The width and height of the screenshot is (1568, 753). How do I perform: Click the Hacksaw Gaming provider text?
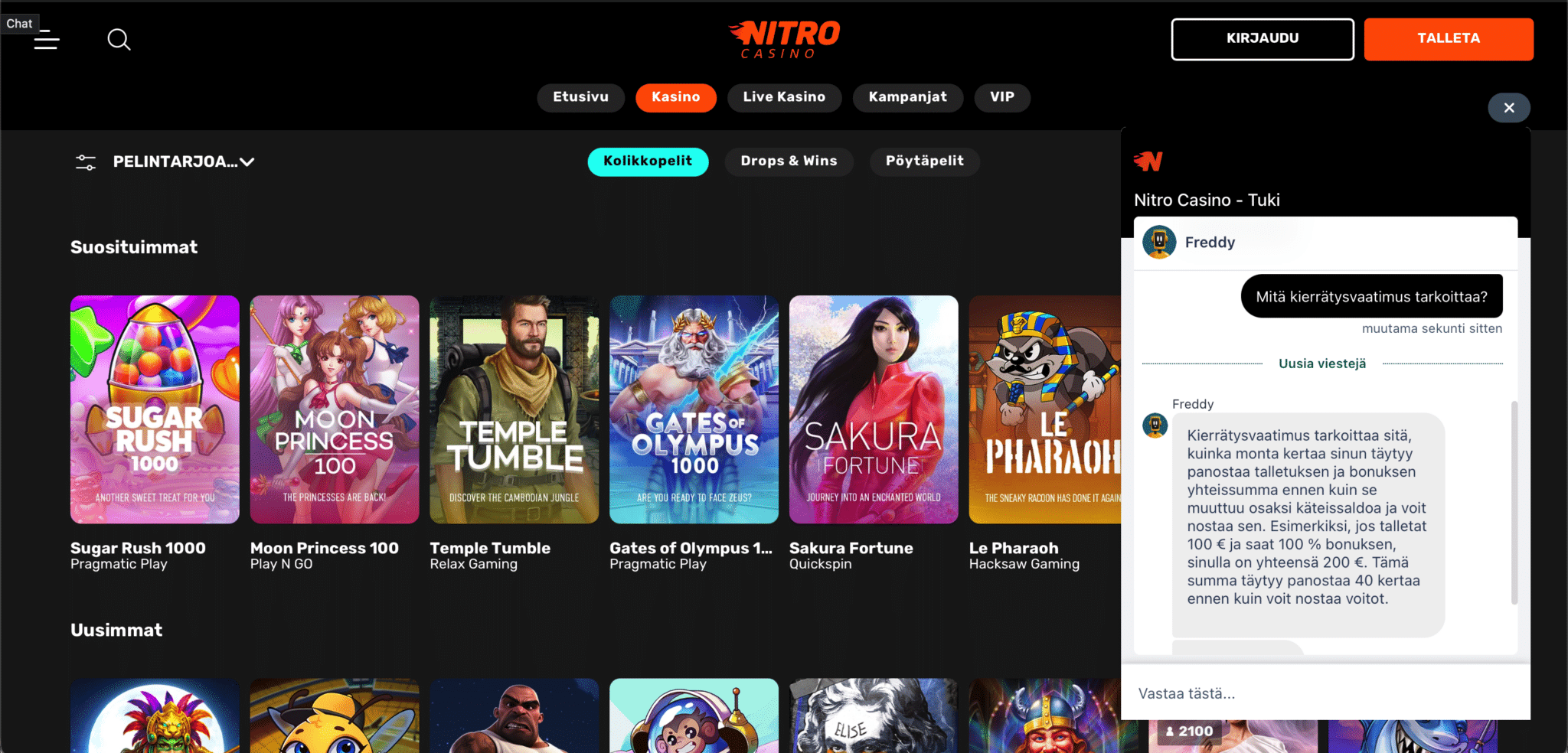coord(1024,564)
